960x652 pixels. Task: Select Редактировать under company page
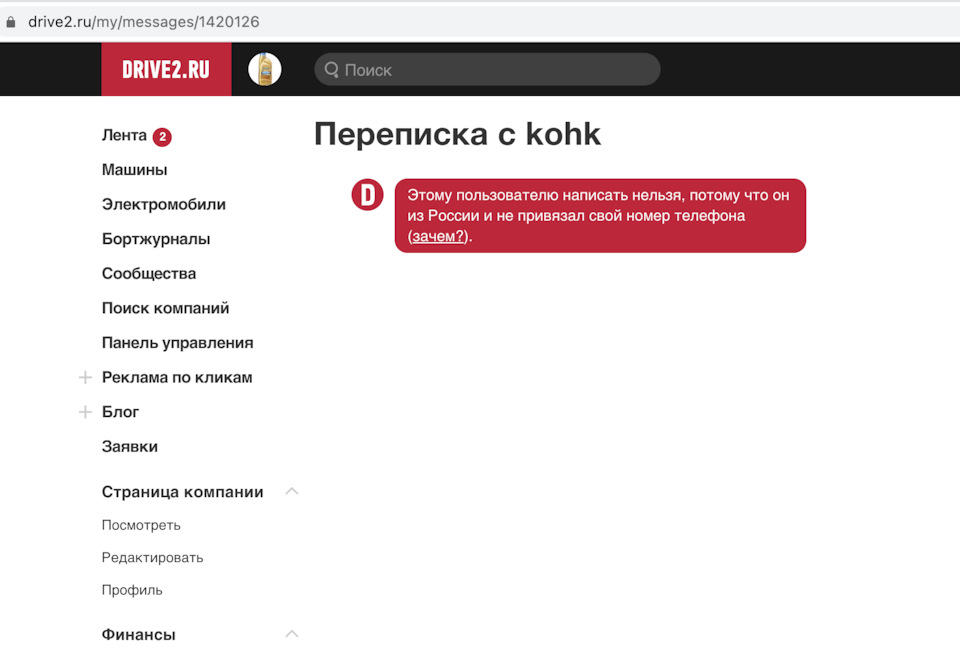tap(152, 558)
